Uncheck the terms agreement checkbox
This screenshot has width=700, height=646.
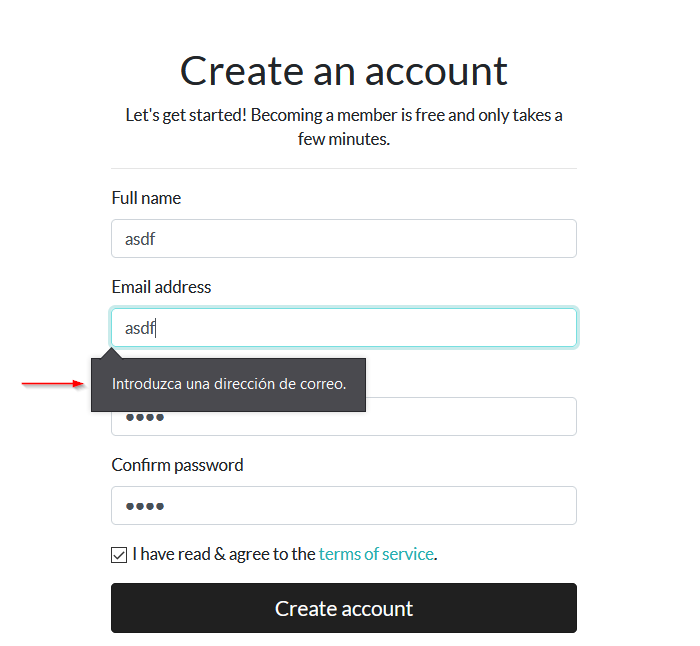[x=119, y=554]
